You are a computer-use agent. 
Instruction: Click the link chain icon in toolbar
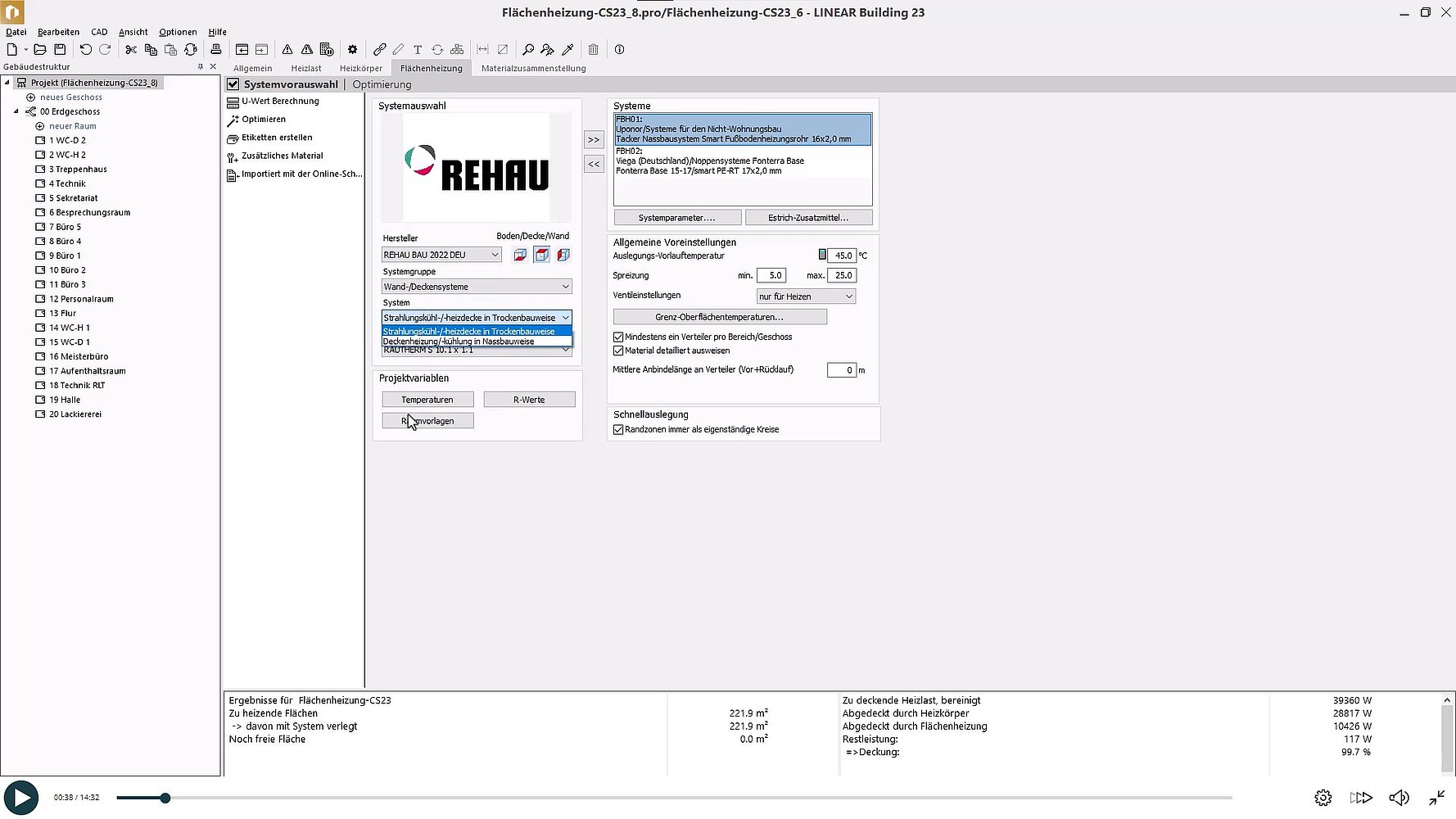point(380,49)
